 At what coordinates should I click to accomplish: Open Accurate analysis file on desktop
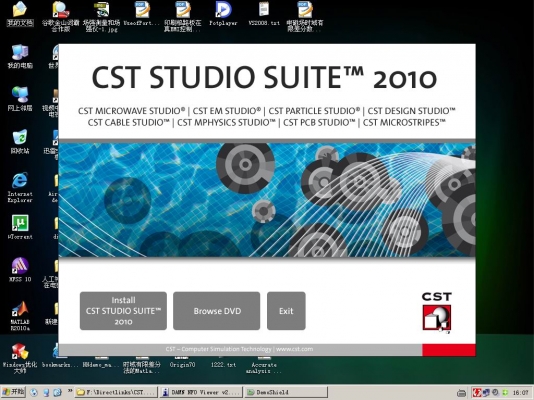tap(264, 365)
